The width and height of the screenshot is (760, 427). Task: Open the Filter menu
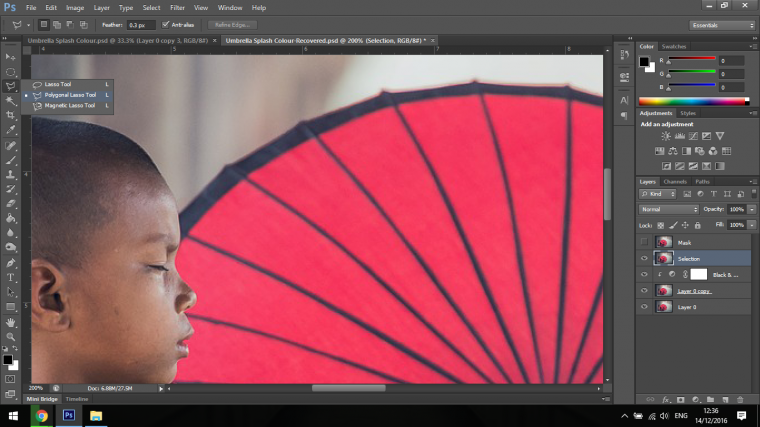coord(177,8)
